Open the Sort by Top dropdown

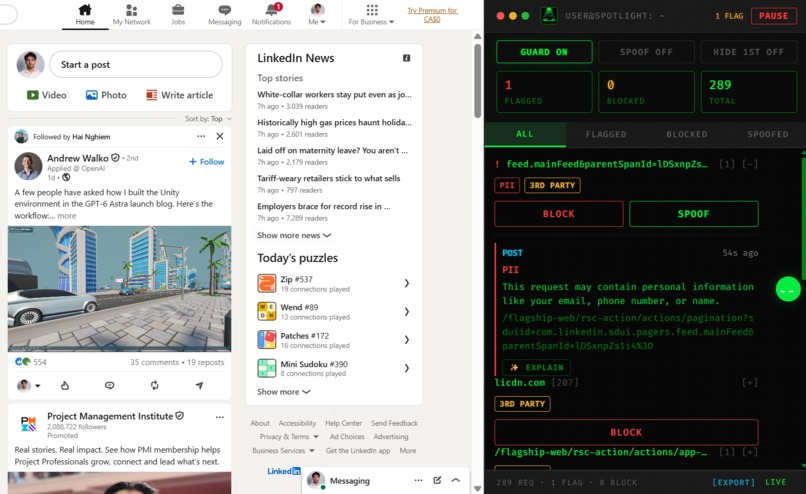[209, 119]
